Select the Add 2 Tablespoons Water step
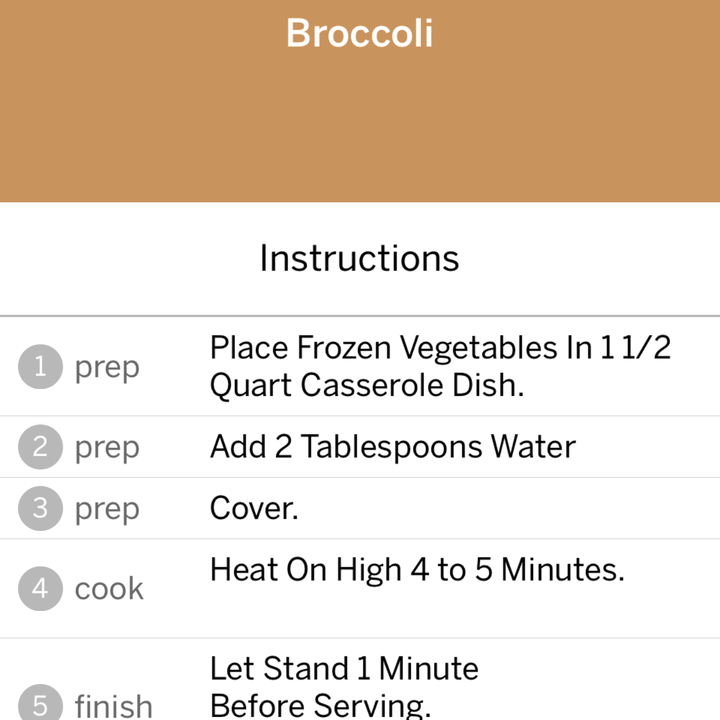This screenshot has width=720, height=720. [x=393, y=446]
